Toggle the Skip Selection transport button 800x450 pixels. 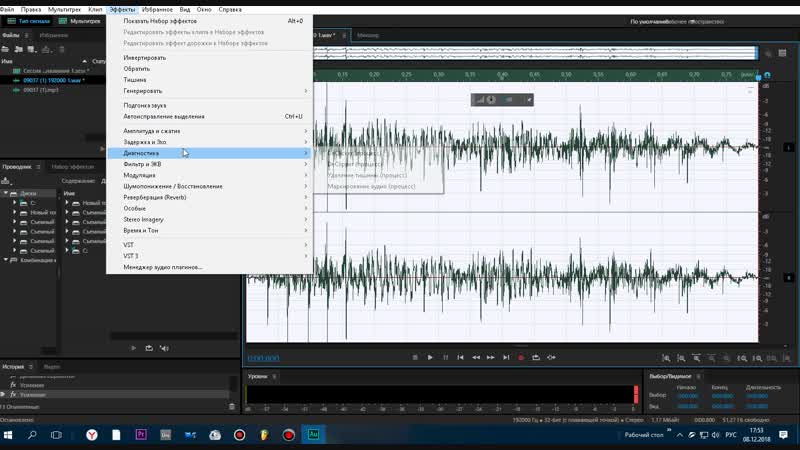pyautogui.click(x=552, y=358)
